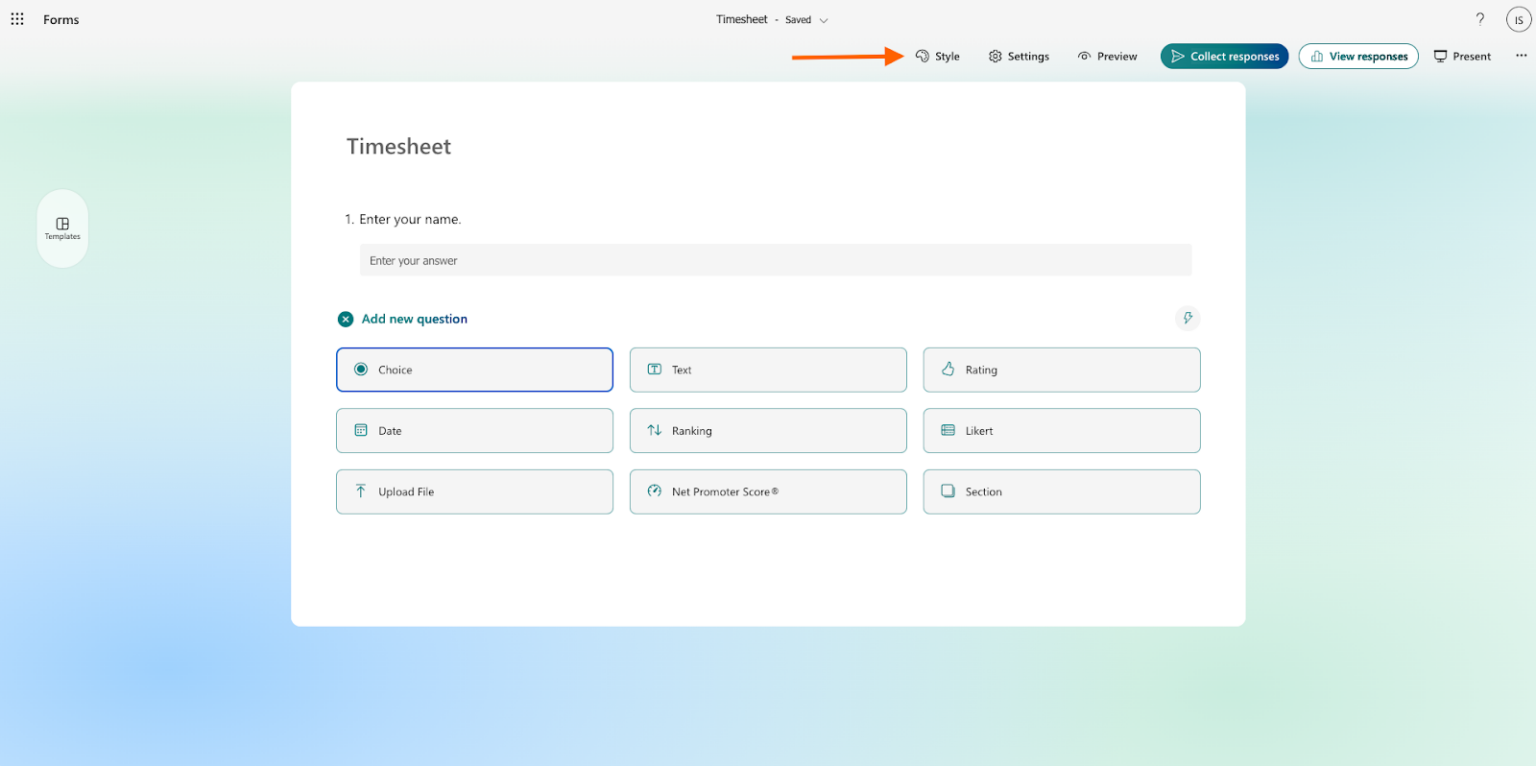
Task: Click Timesheet in the title bar
Action: point(743,19)
